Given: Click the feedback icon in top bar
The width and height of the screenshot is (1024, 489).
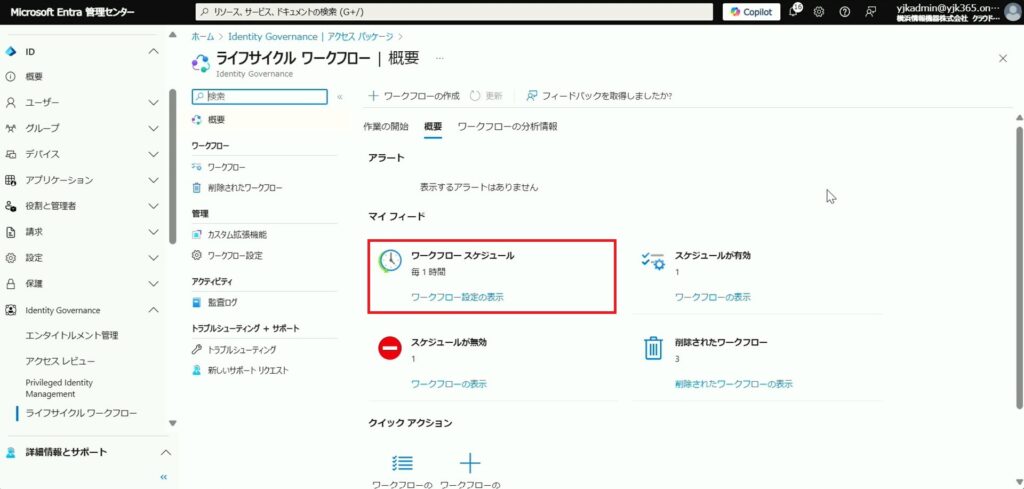Looking at the screenshot, I should (x=871, y=12).
